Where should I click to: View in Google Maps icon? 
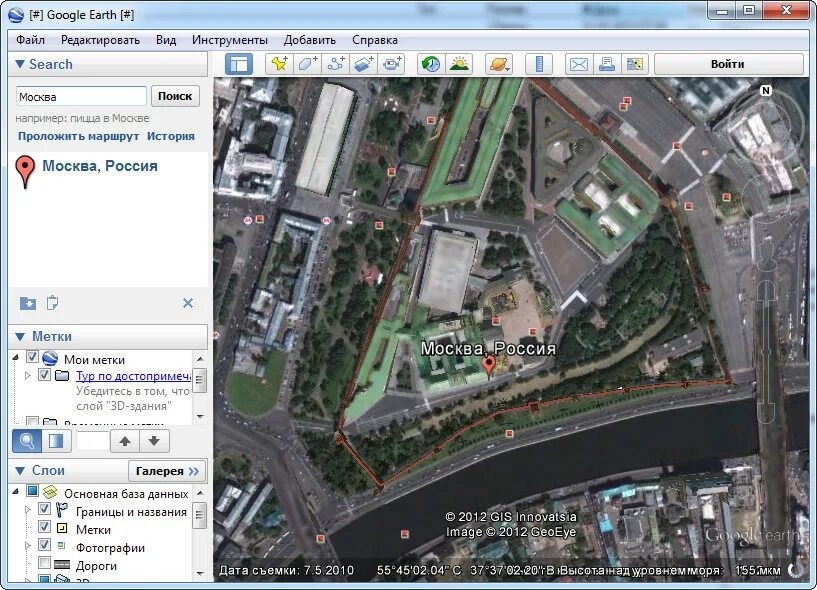tap(635, 64)
